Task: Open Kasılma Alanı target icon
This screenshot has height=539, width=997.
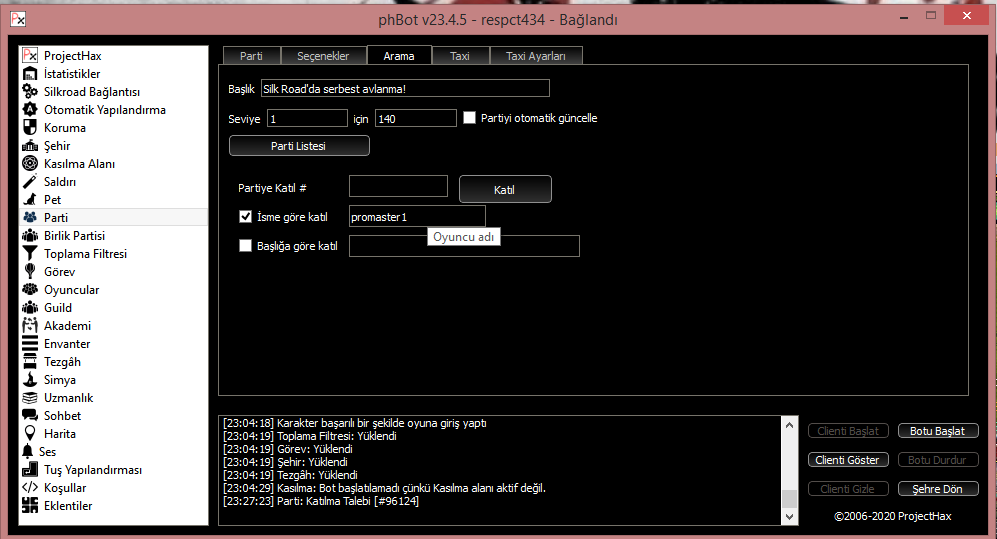Action: 30,164
